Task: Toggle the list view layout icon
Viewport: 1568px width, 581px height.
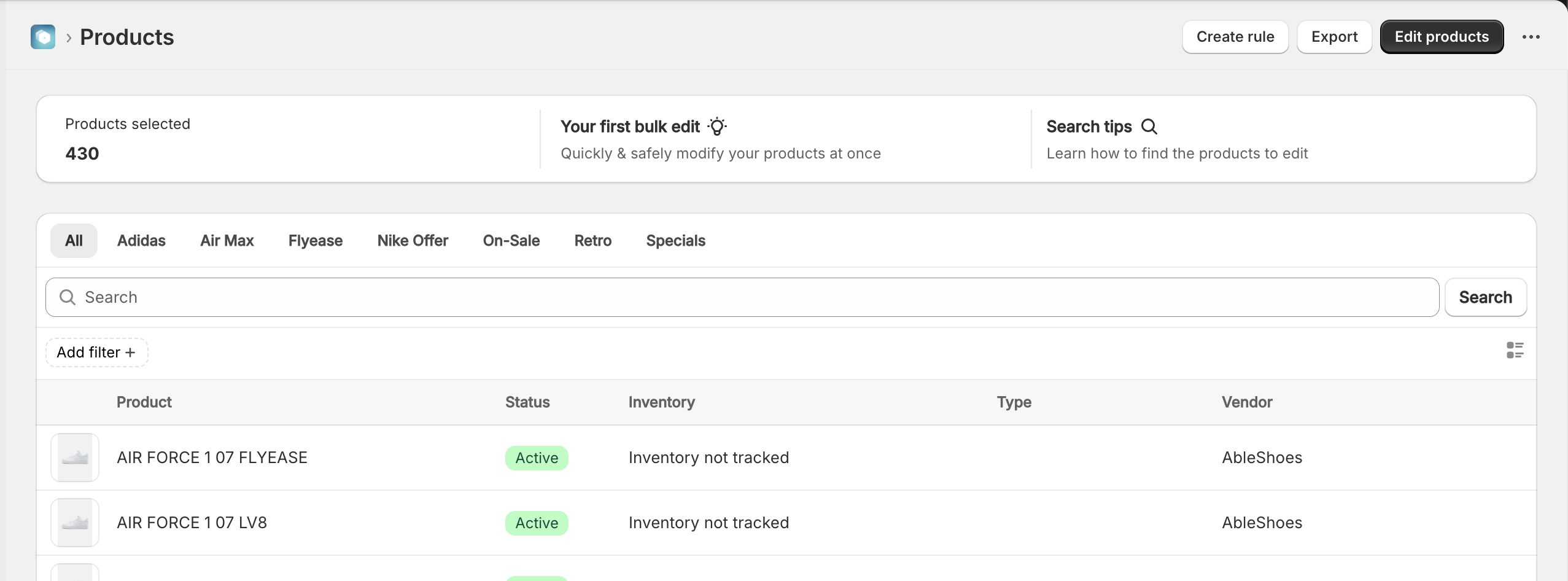Action: click(x=1515, y=351)
